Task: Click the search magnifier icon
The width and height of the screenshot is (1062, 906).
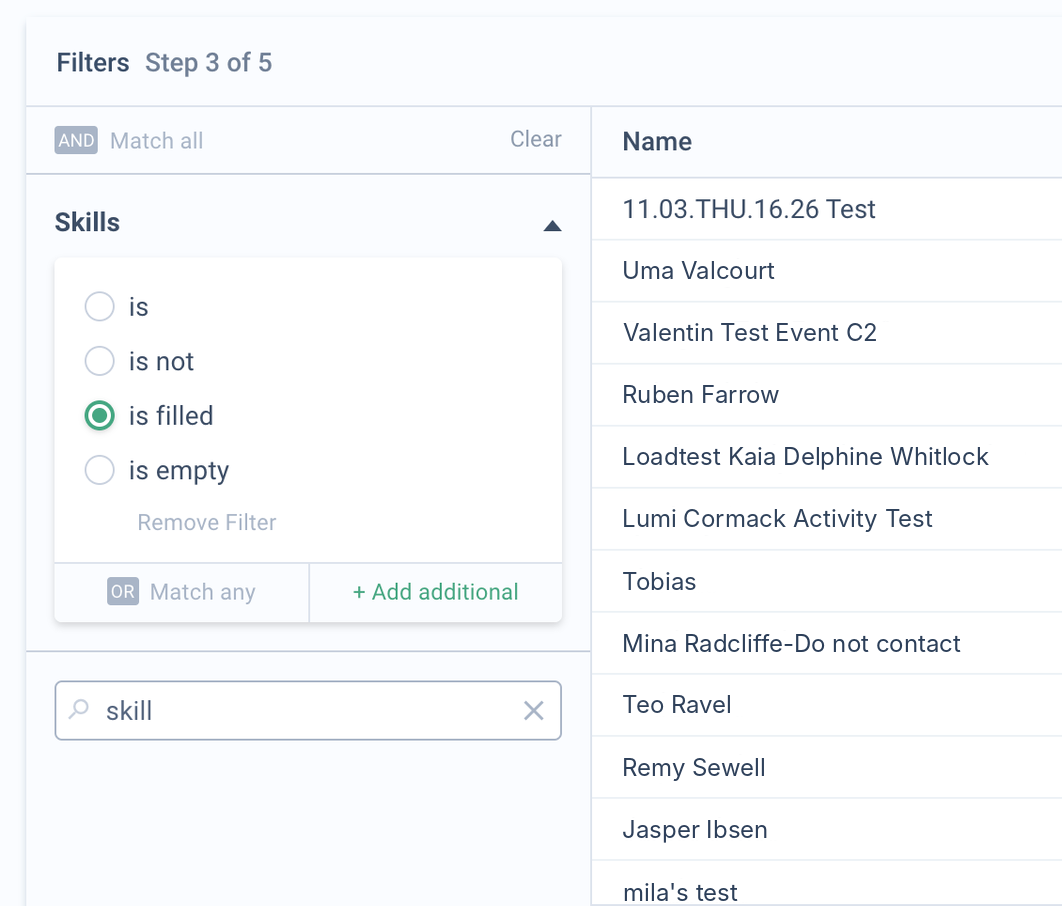Action: 79,709
